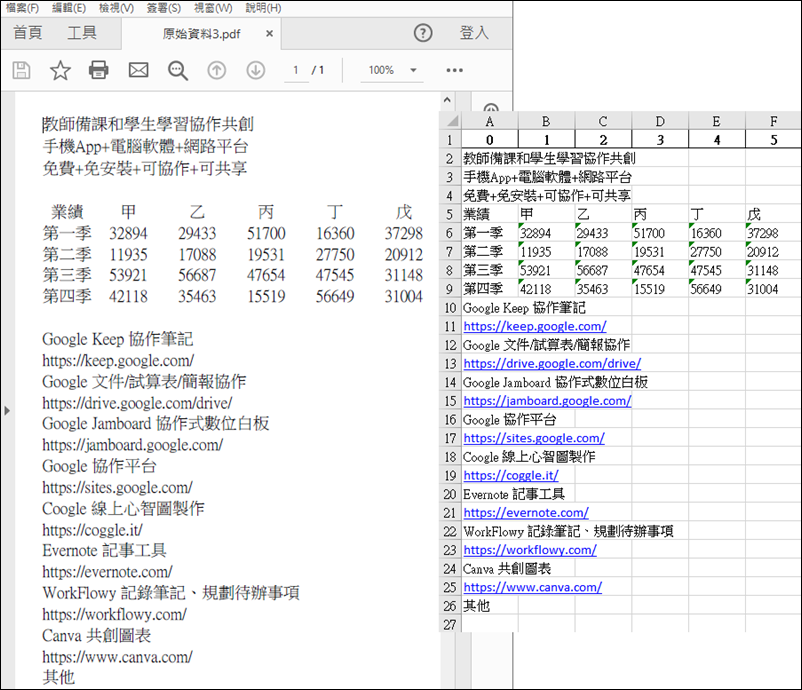
Task: Open the workflowy.com link in Excel
Action: [x=530, y=550]
